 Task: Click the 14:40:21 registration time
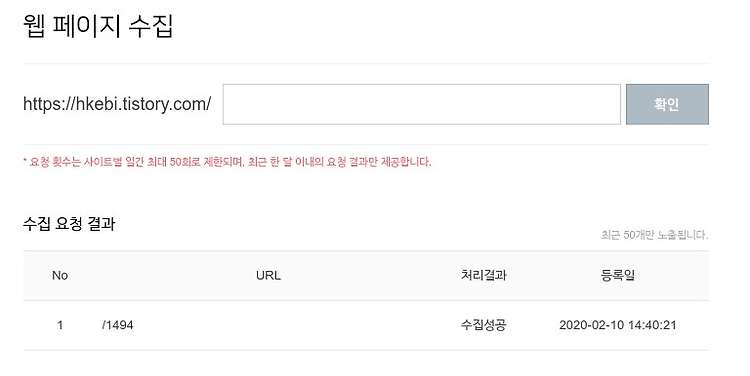pos(652,325)
